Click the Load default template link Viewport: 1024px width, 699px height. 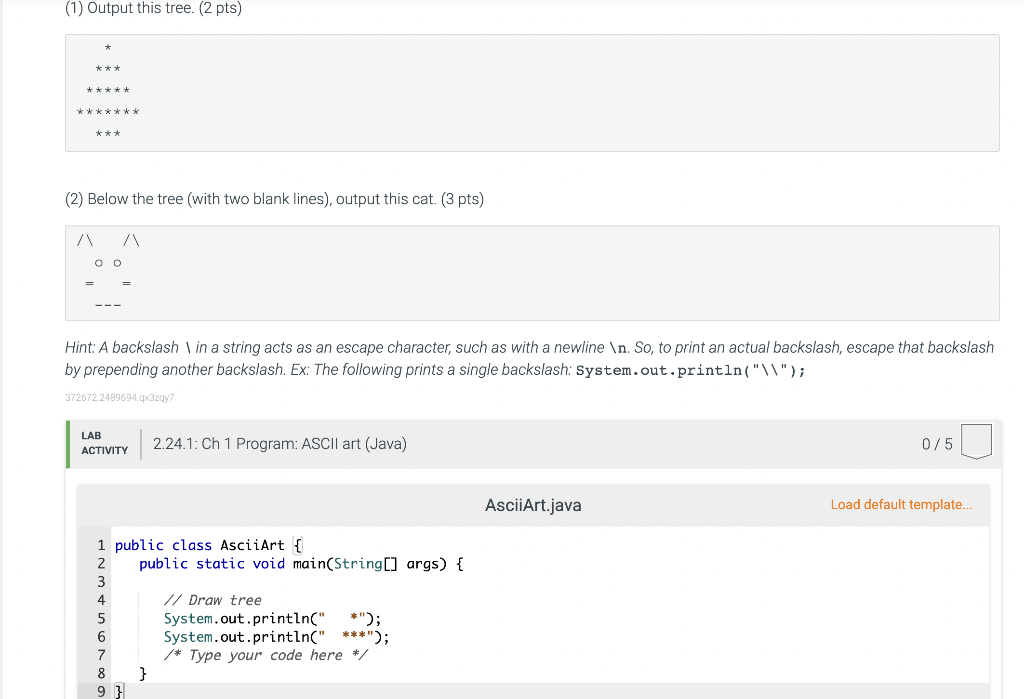(901, 504)
